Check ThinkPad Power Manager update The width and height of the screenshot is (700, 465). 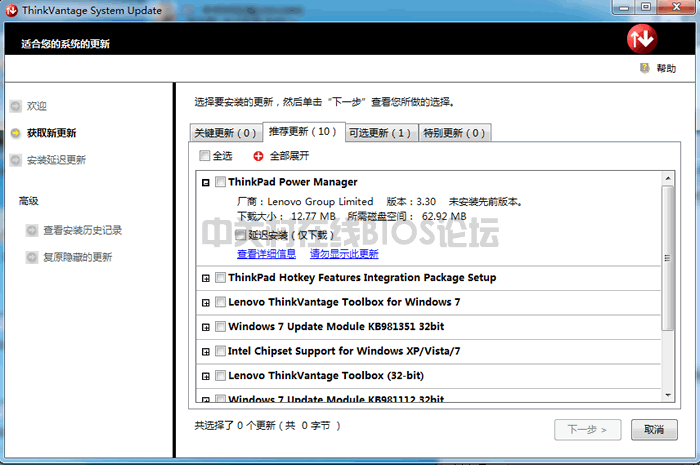(220, 182)
